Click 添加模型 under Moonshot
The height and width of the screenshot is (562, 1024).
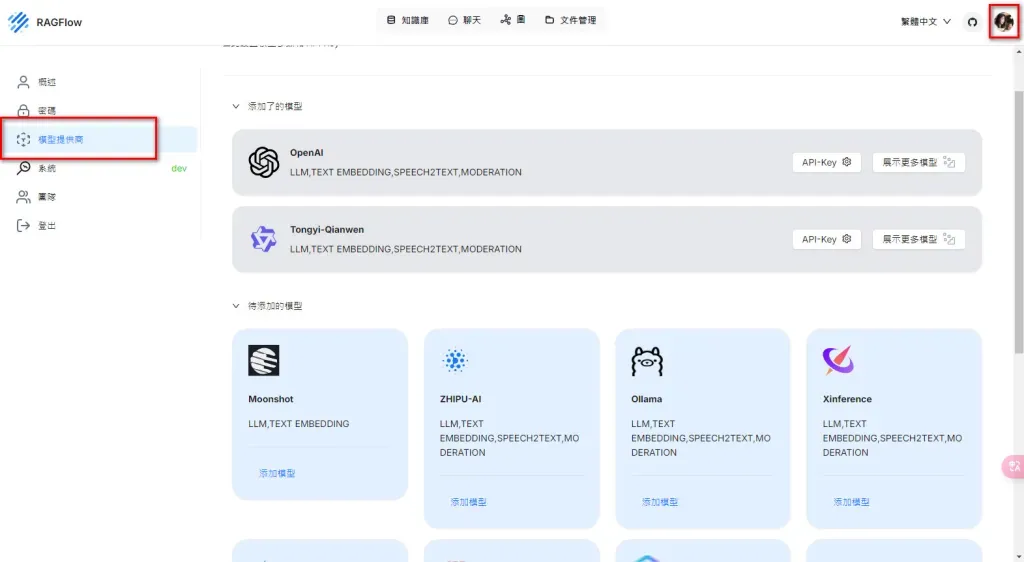tap(277, 474)
